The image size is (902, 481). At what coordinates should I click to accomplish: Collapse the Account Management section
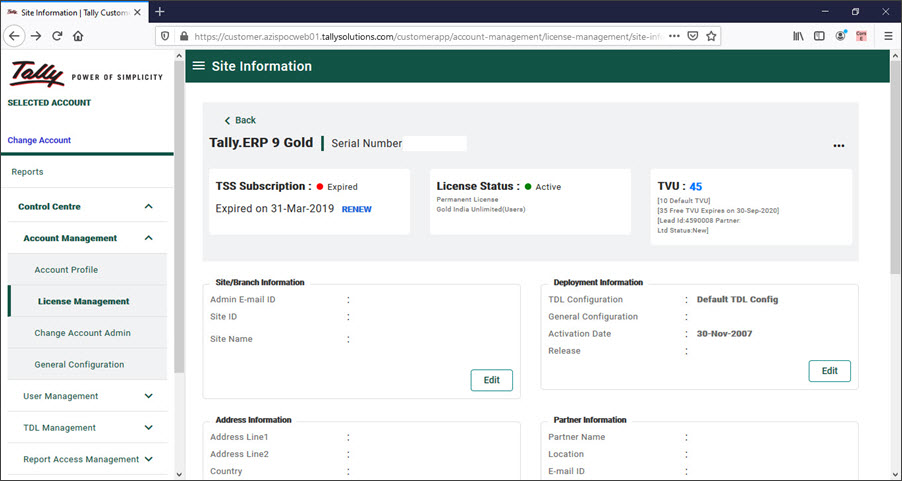coord(148,238)
